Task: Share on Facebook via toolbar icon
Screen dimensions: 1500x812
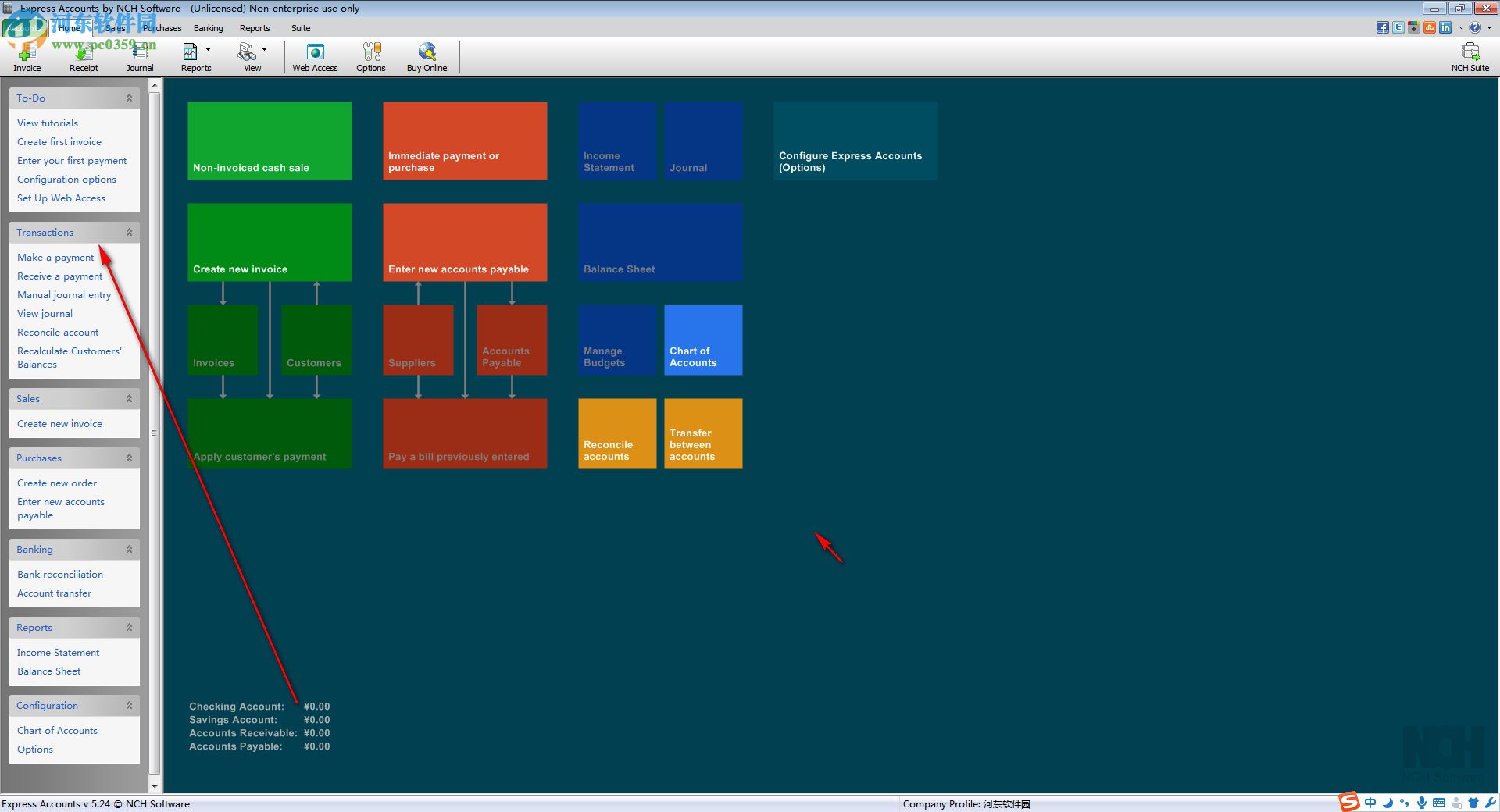Action: coord(1383,27)
